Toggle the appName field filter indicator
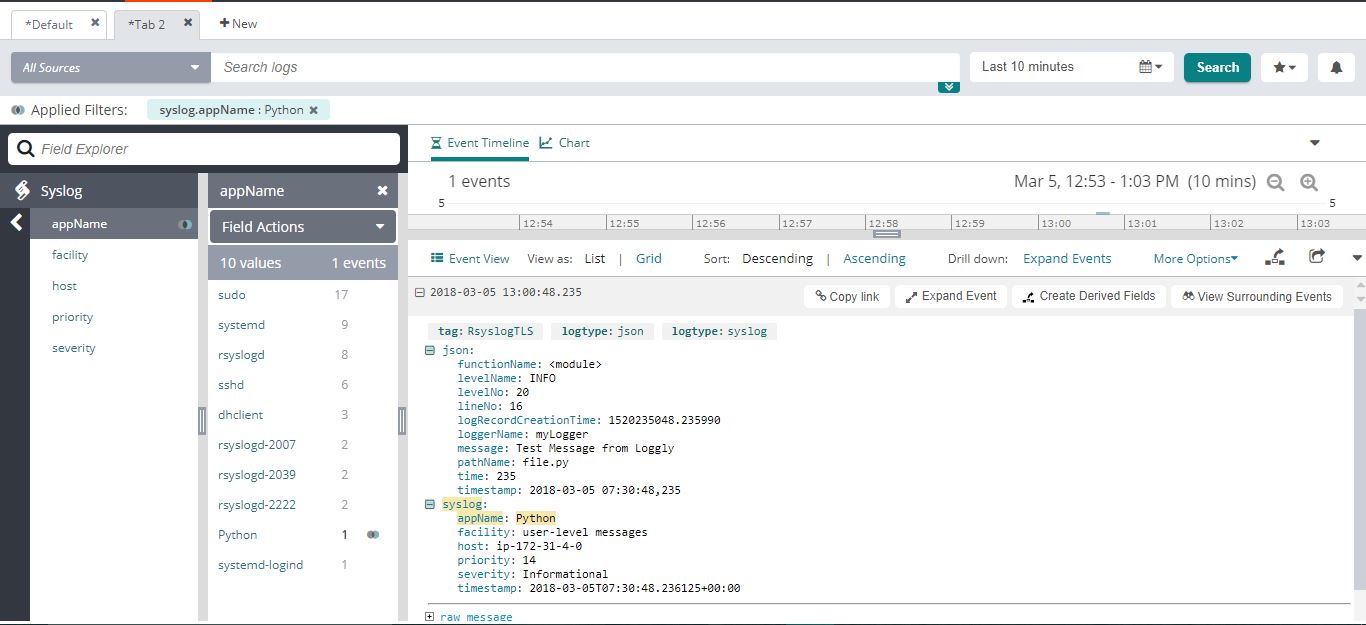Screen dimensions: 1366x625 pyautogui.click(x=185, y=225)
